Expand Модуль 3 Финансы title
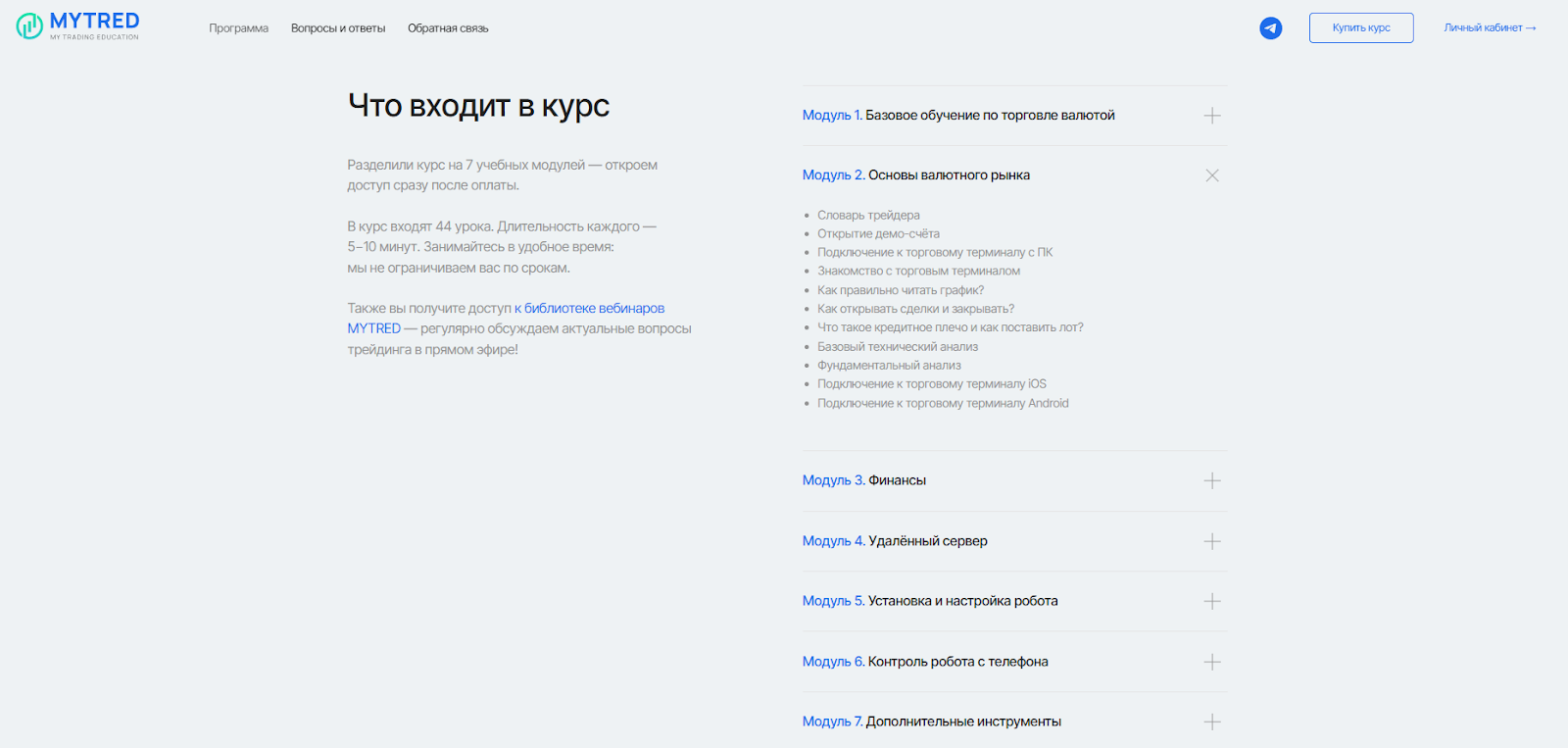This screenshot has width=1568, height=748. tap(863, 480)
